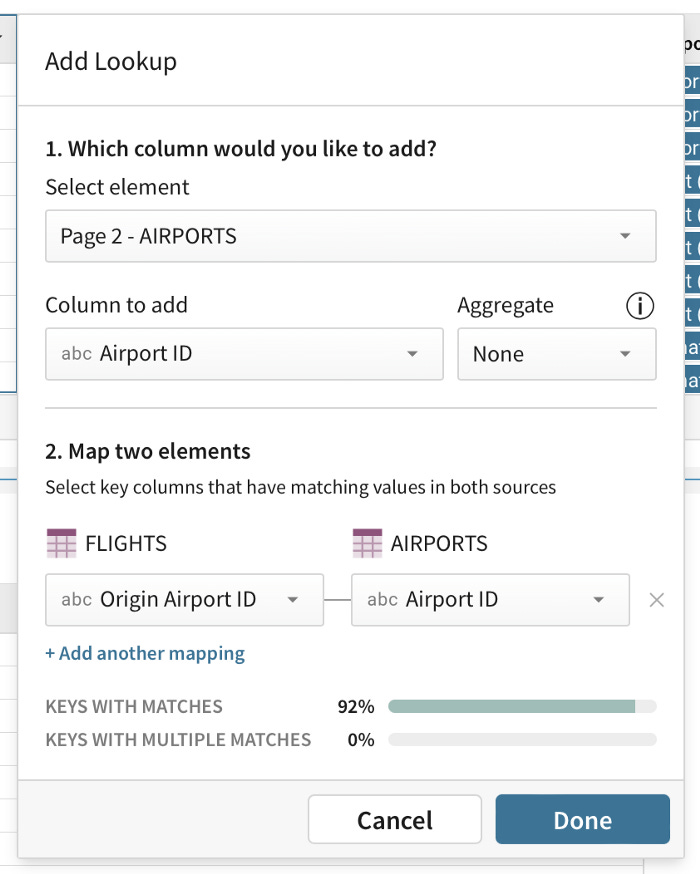Click the AIRPORTS source label
This screenshot has height=874, width=700.
pyautogui.click(x=439, y=543)
